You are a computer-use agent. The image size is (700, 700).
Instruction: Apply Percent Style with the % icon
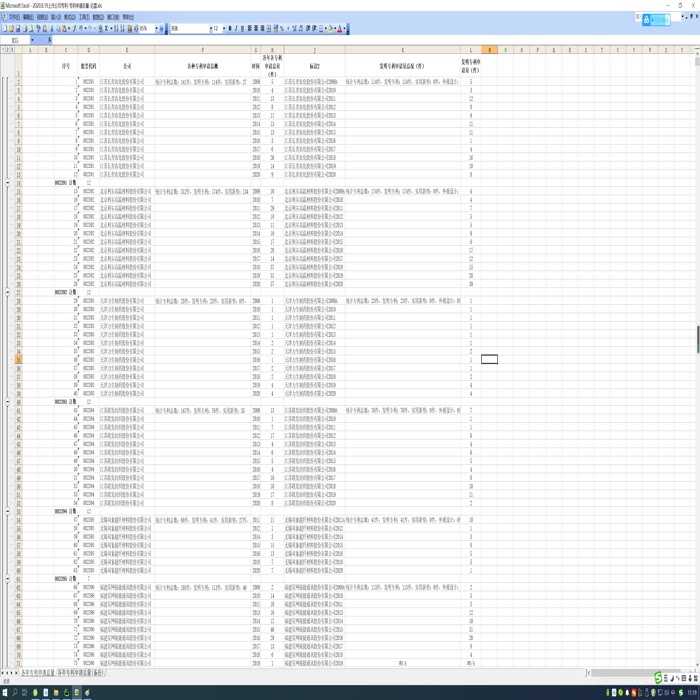click(282, 29)
